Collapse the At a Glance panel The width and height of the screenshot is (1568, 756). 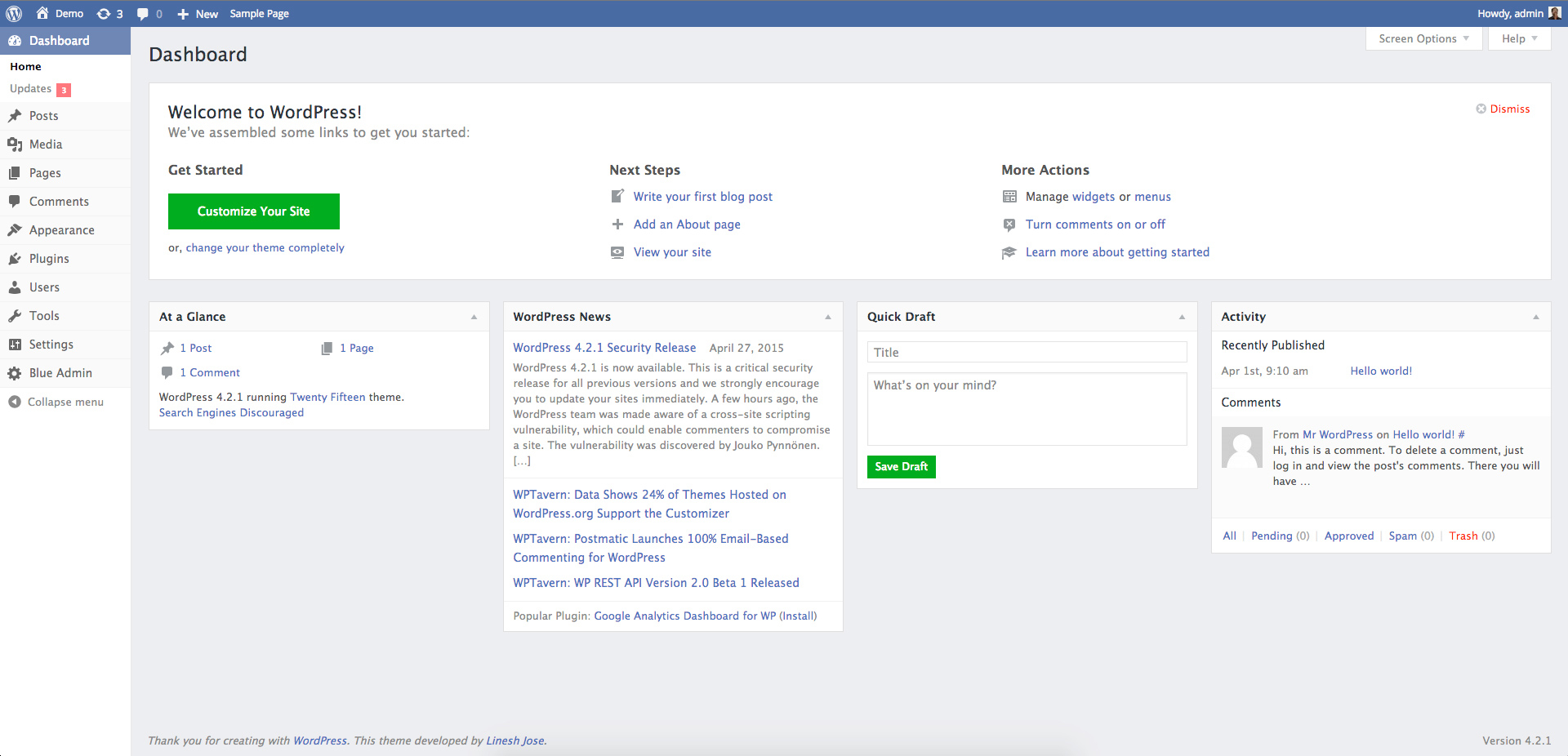(x=474, y=317)
